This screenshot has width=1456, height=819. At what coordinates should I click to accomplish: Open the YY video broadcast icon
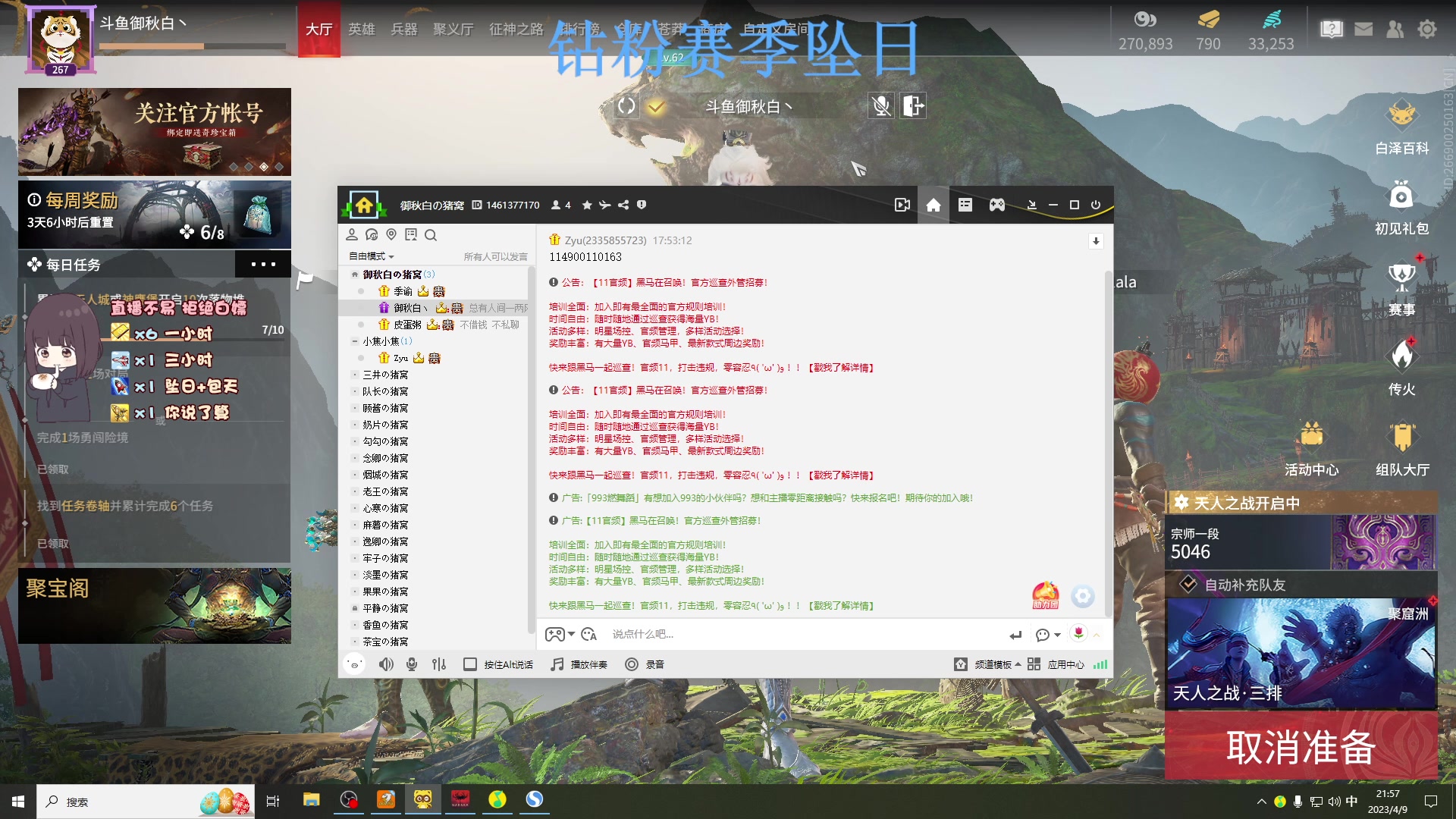click(902, 205)
